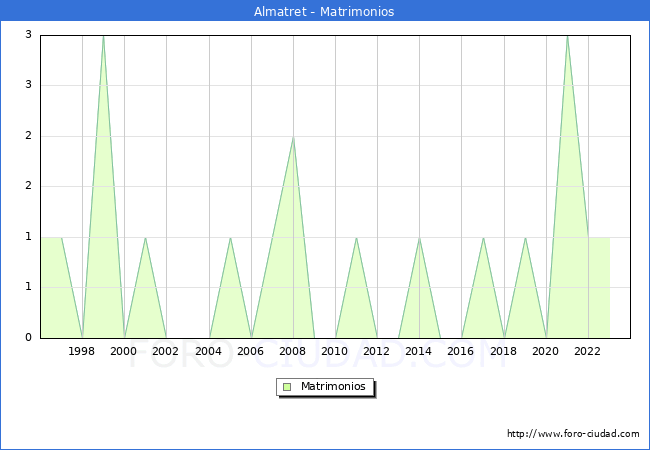Image resolution: width=650 pixels, height=450 pixels.
Task: Click the 2004 x-axis label
Action: click(209, 351)
